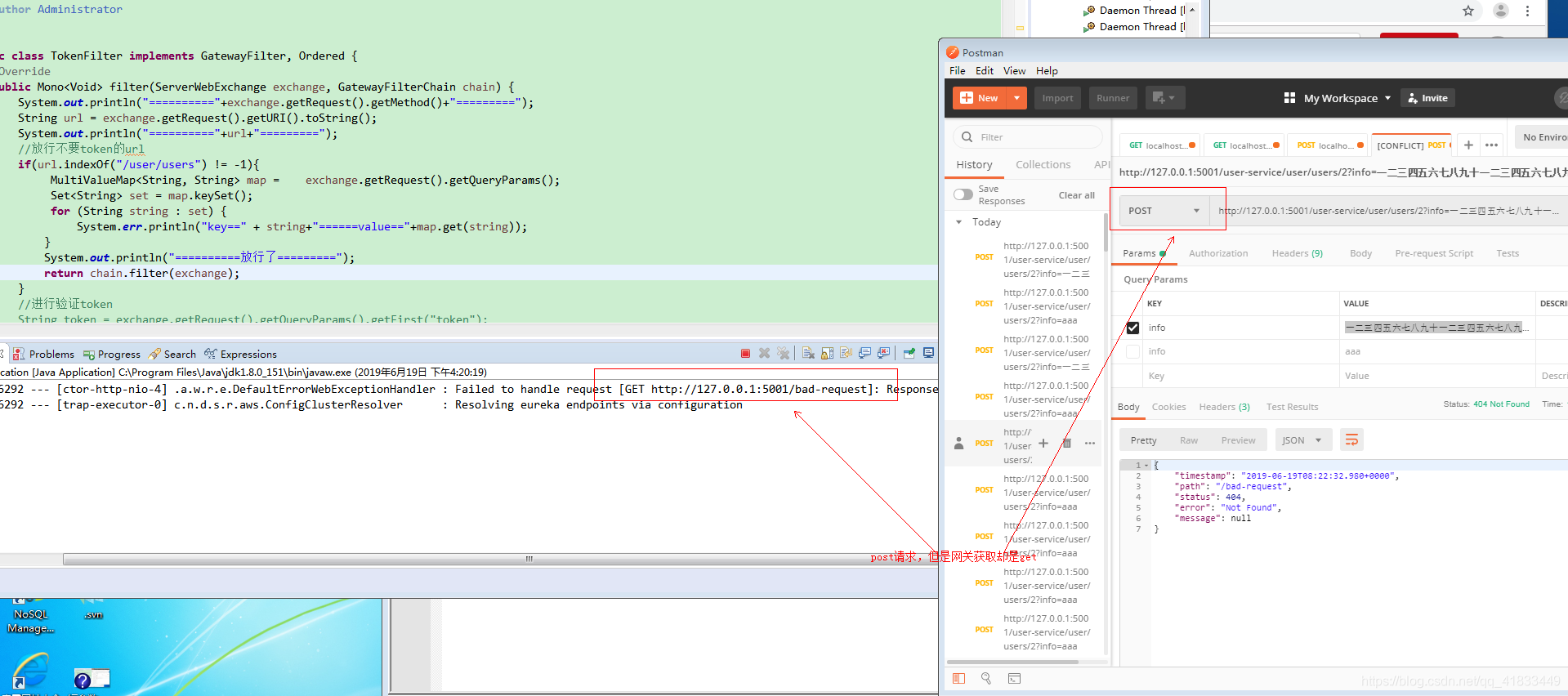Show console when standard error changes

pos(883,354)
